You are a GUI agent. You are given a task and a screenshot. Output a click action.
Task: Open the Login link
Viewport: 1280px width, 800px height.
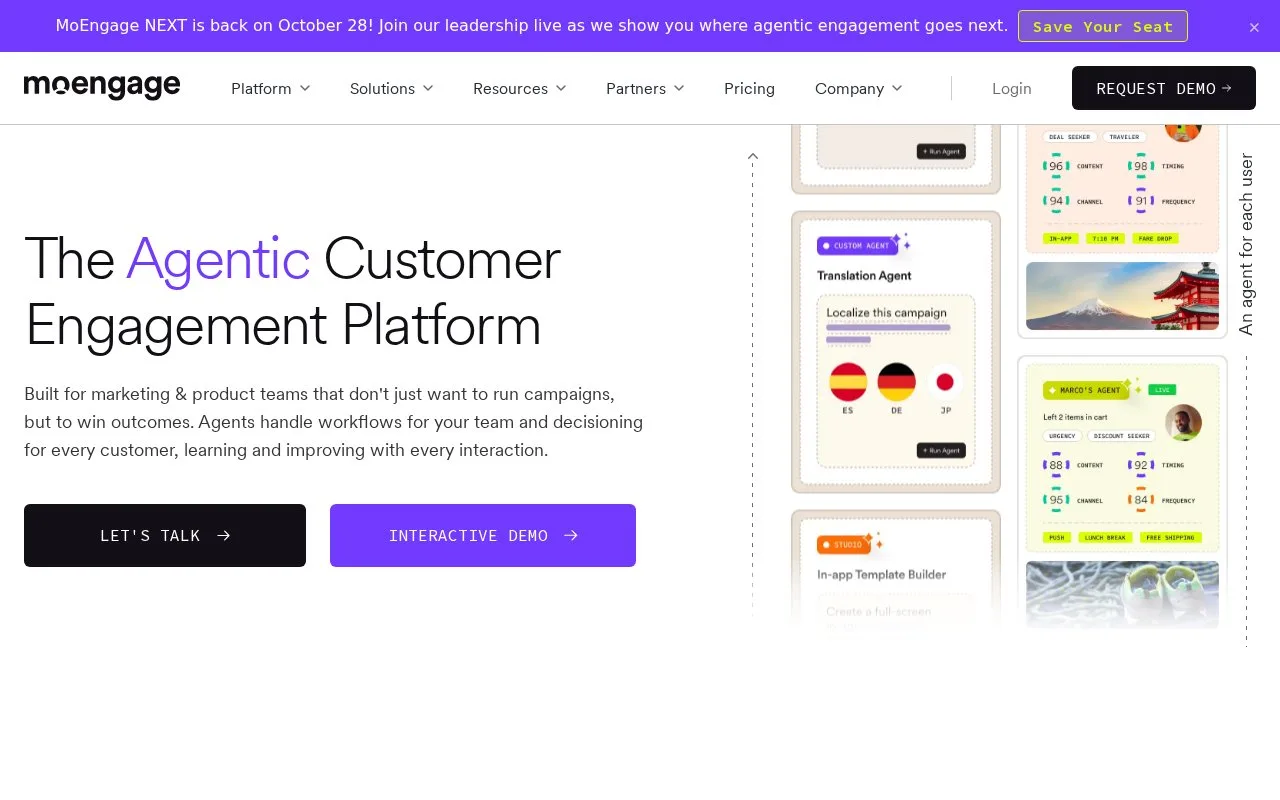[1012, 88]
